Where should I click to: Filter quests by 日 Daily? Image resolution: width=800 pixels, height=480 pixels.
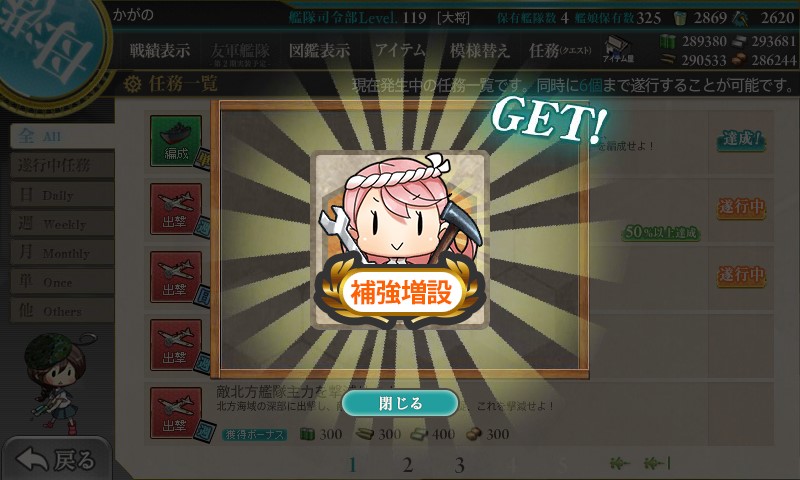tap(62, 194)
